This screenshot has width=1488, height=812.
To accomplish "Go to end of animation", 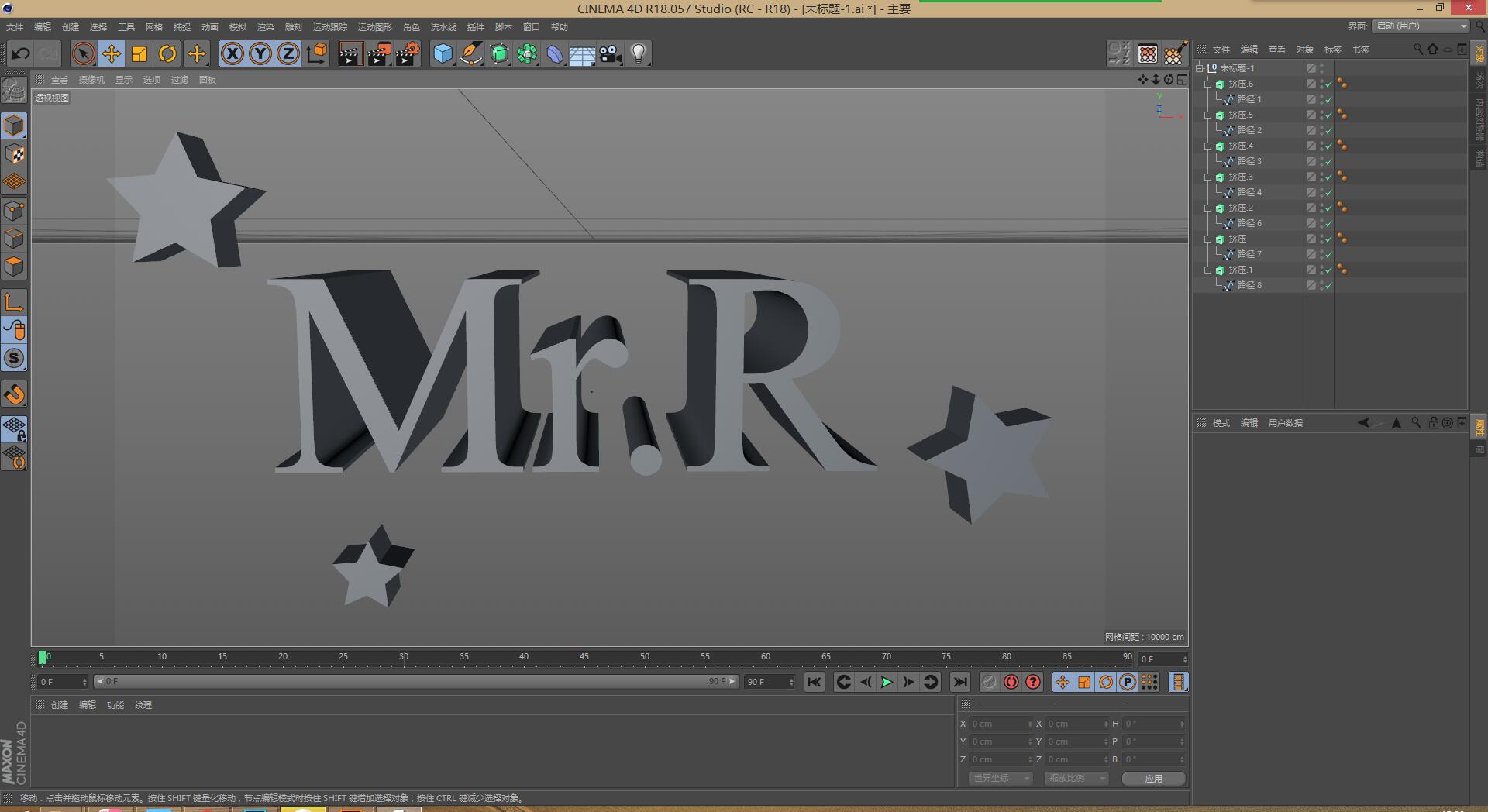I will pyautogui.click(x=959, y=682).
